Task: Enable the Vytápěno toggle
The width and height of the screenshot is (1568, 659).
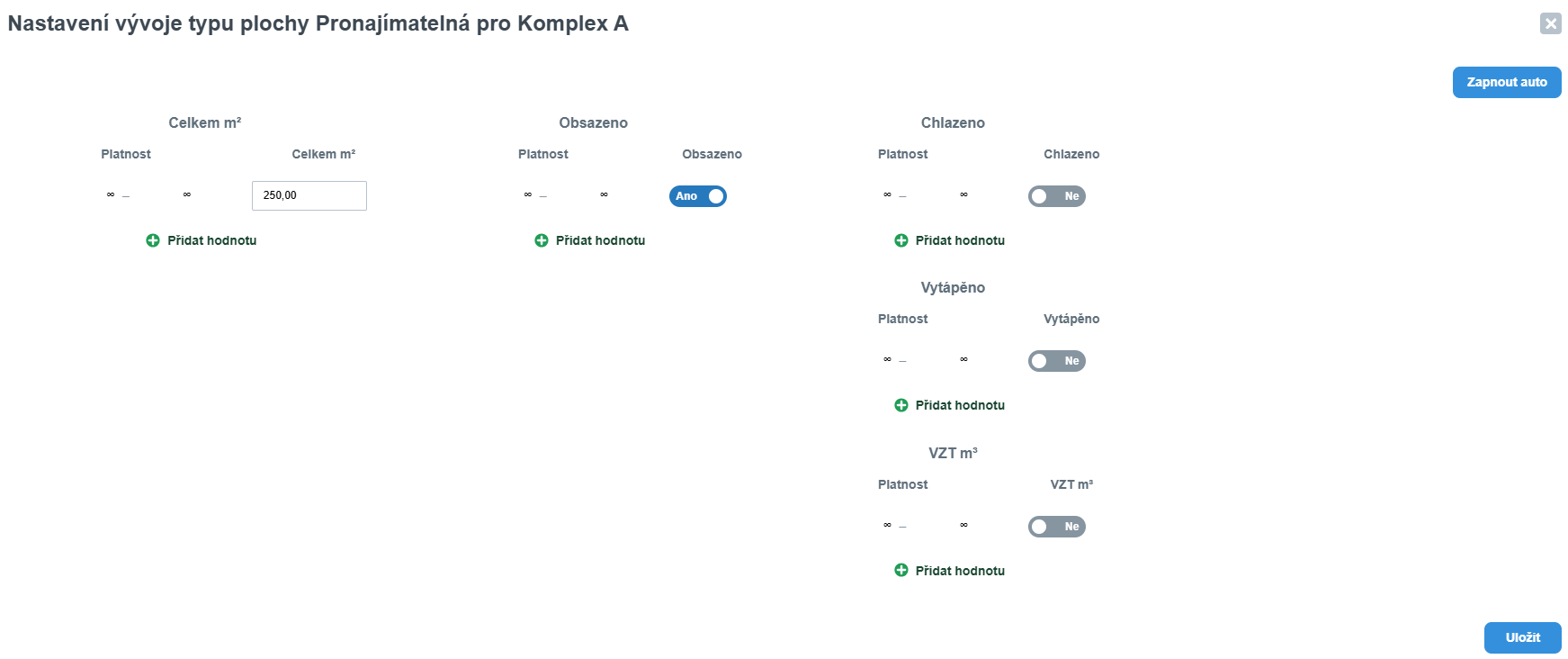Action: (1057, 361)
